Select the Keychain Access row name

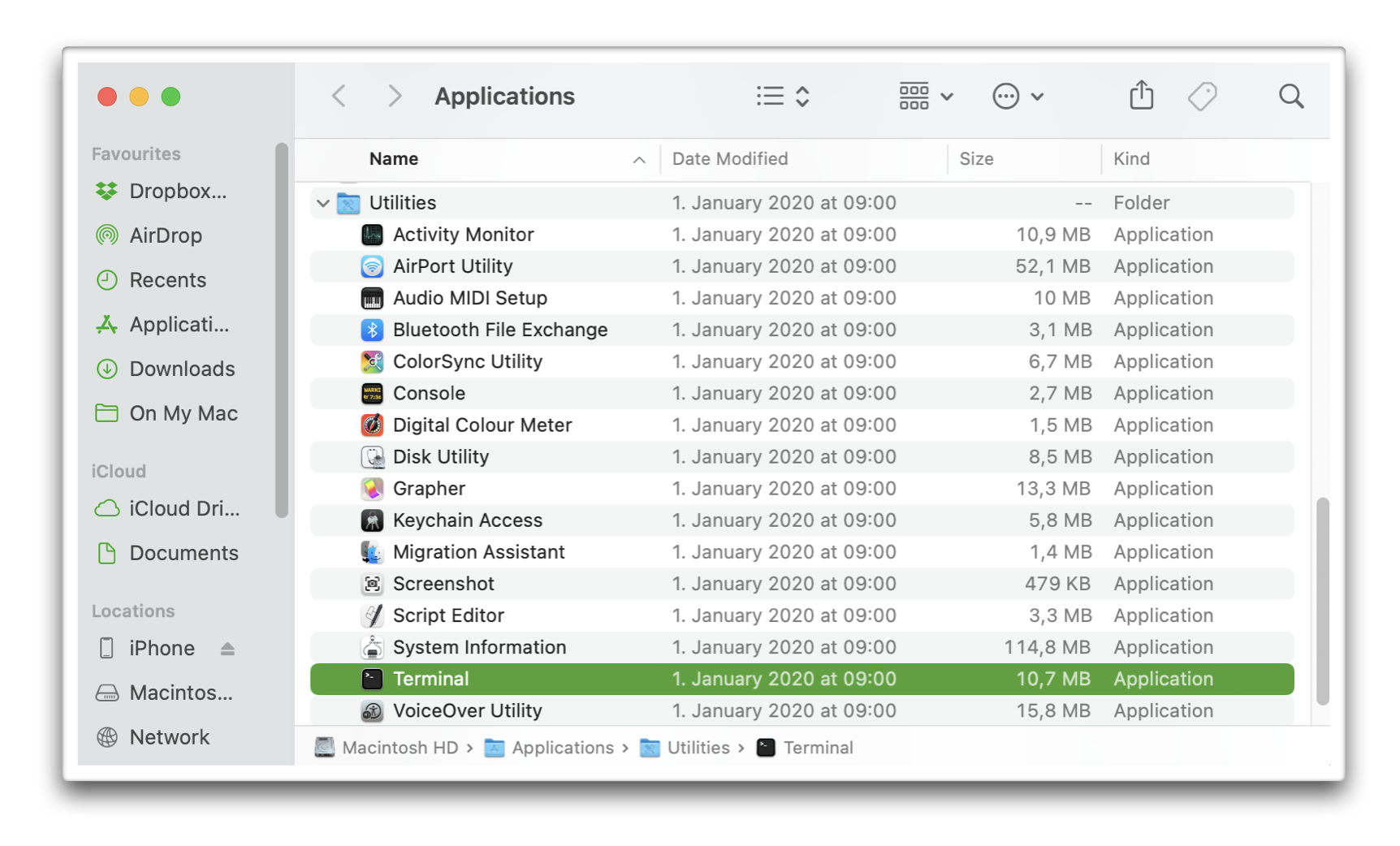pos(468,520)
